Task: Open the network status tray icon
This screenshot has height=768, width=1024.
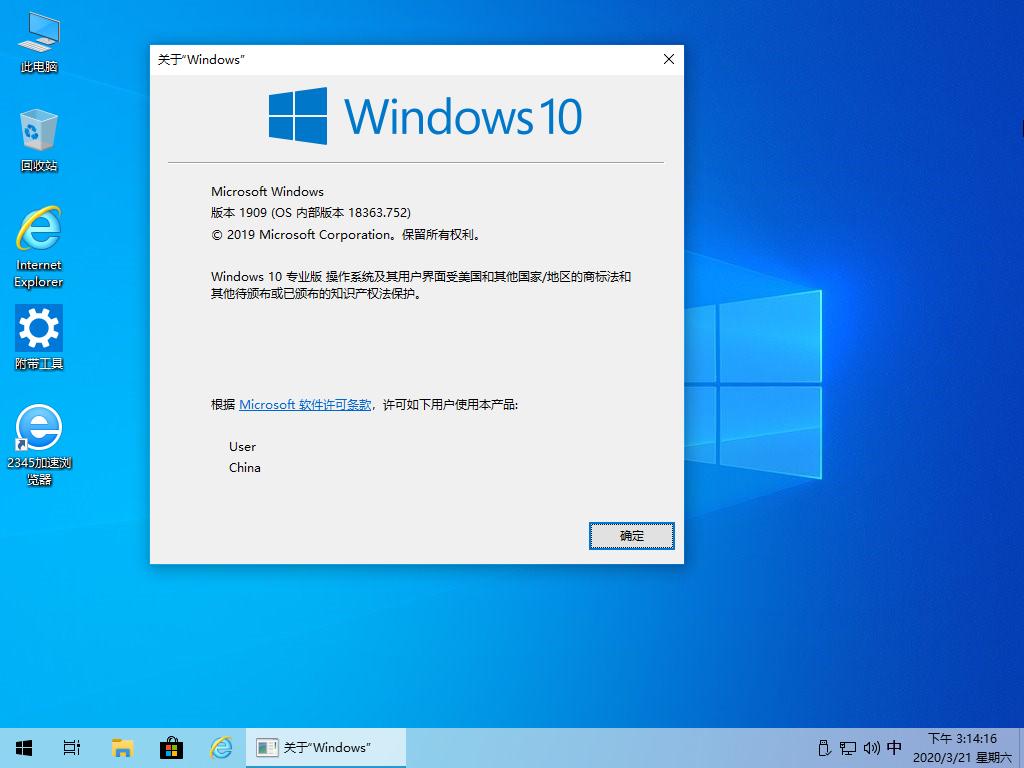Action: (848, 748)
